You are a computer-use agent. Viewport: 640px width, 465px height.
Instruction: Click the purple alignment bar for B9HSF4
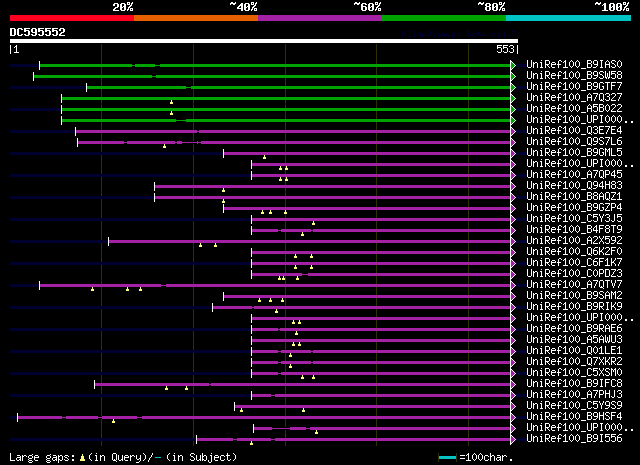click(x=264, y=418)
